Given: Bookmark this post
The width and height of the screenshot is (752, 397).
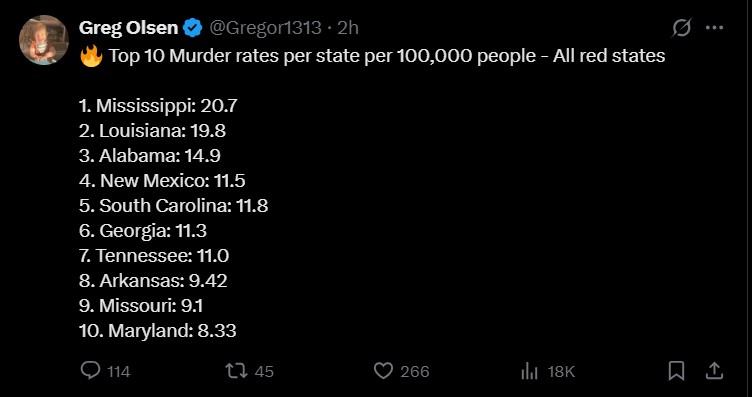Looking at the screenshot, I should [x=676, y=371].
